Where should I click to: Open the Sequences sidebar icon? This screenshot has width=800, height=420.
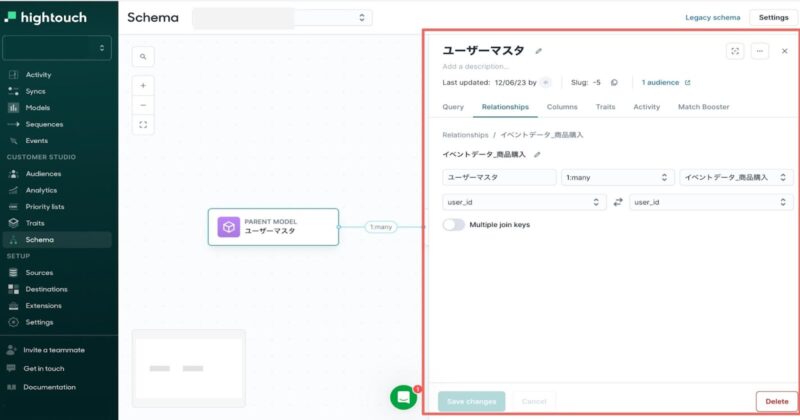click(13, 124)
